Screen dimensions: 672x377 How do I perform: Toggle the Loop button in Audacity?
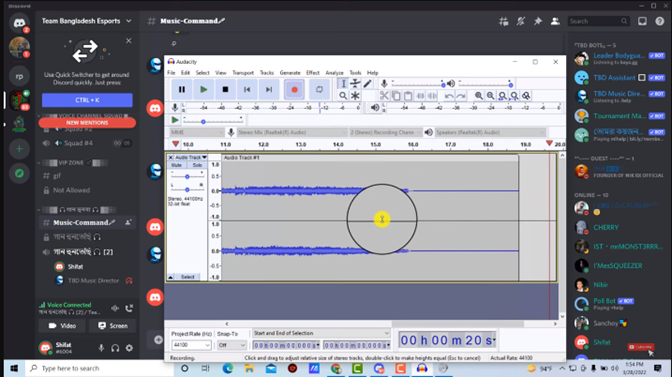(319, 90)
